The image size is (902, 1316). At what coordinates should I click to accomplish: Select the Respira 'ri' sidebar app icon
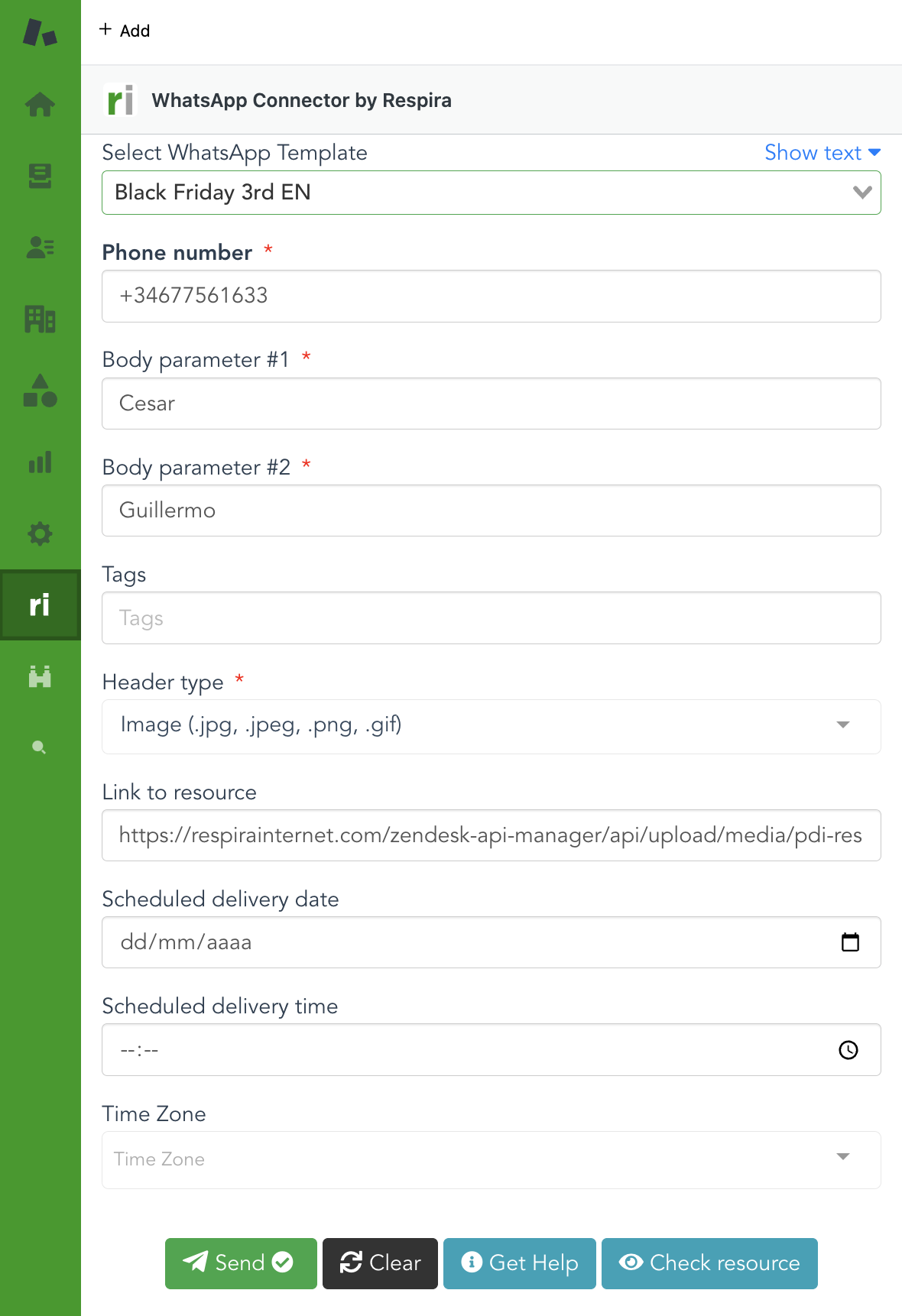(x=40, y=605)
